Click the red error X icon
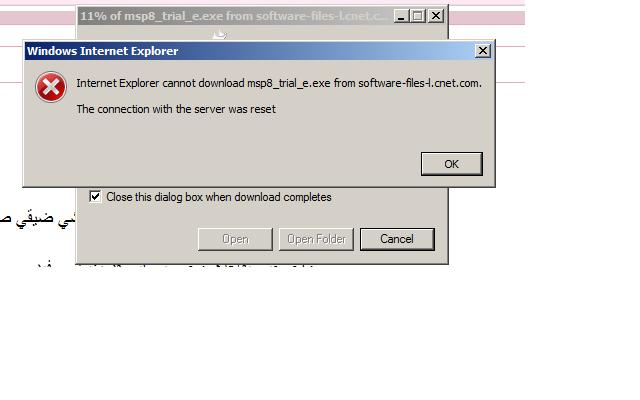 pyautogui.click(x=51, y=87)
